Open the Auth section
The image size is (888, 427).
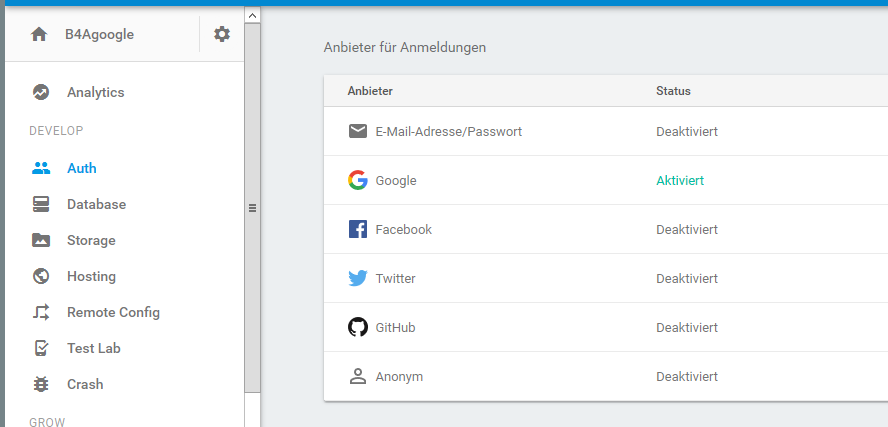[x=81, y=168]
